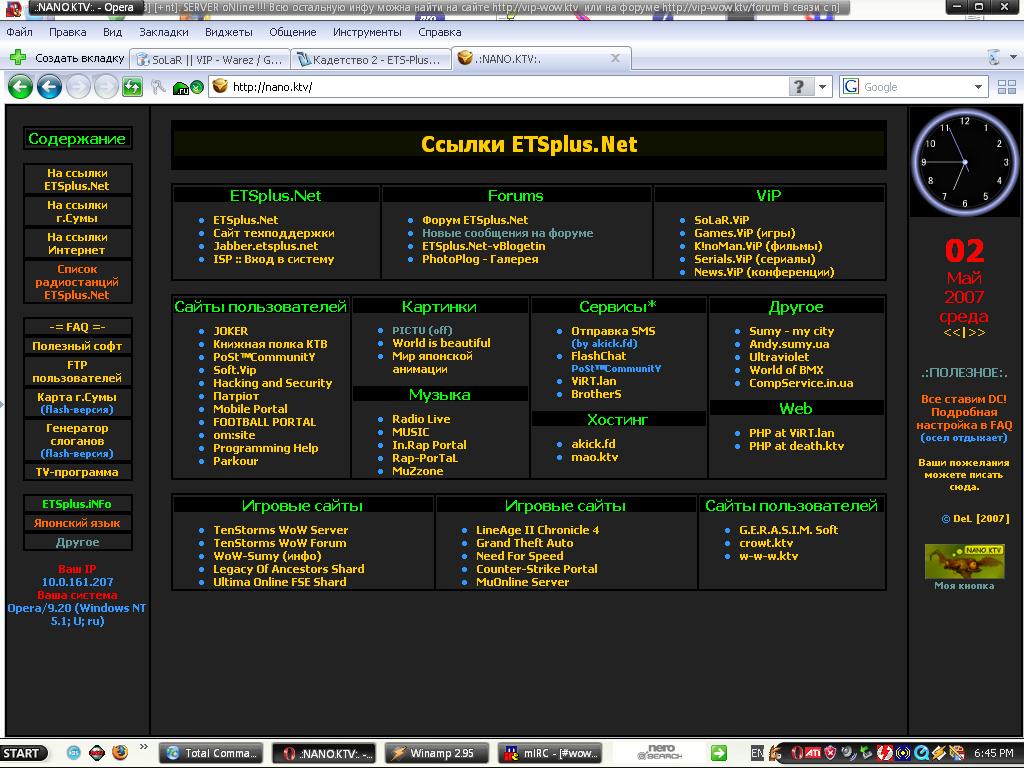The height and width of the screenshot is (768, 1024).
Task: Close the .:NANO.KTV:. tab
Action: pyautogui.click(x=616, y=58)
